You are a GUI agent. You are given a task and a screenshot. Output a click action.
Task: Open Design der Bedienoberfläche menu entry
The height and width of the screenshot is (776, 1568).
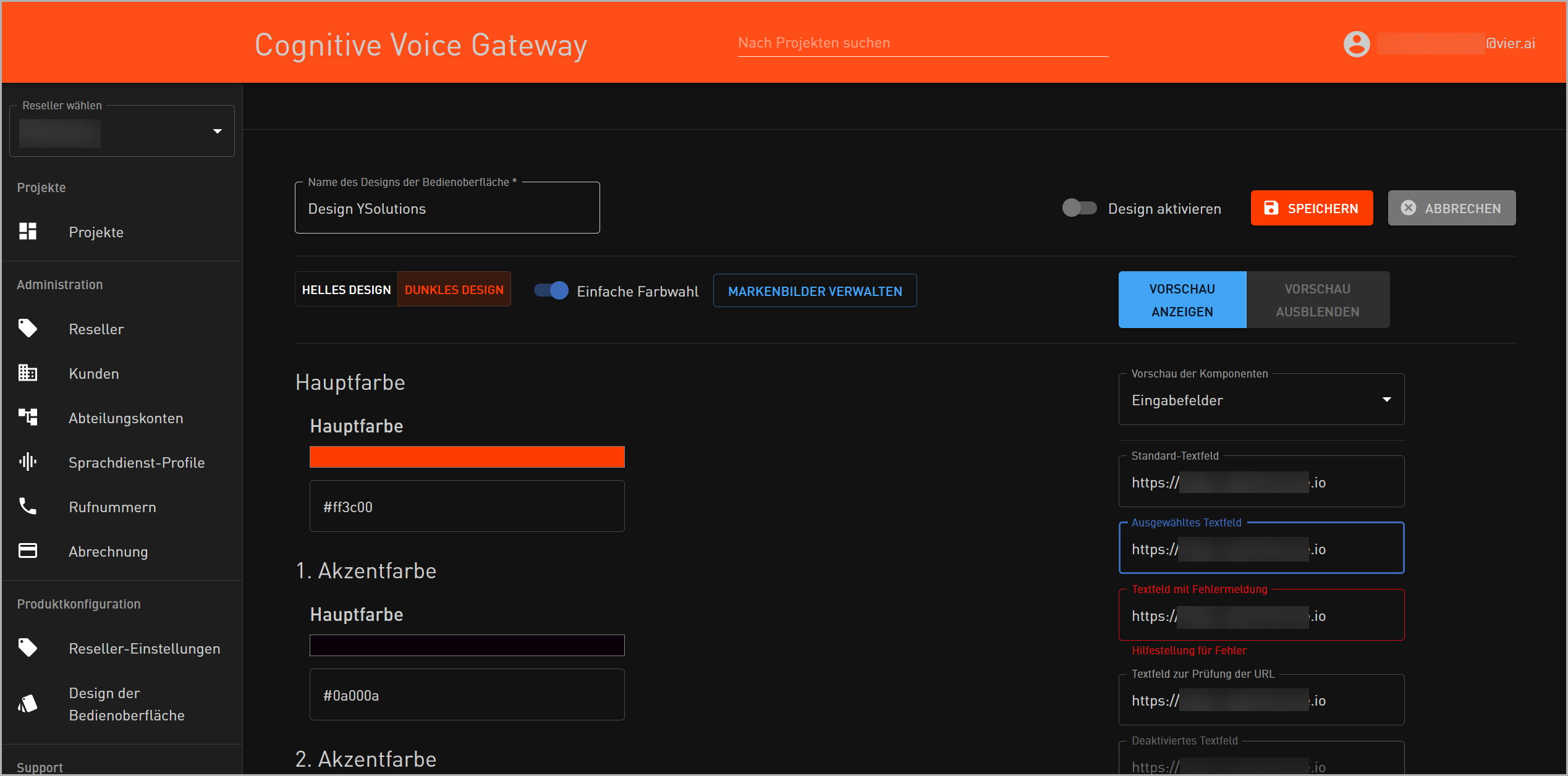(x=122, y=704)
